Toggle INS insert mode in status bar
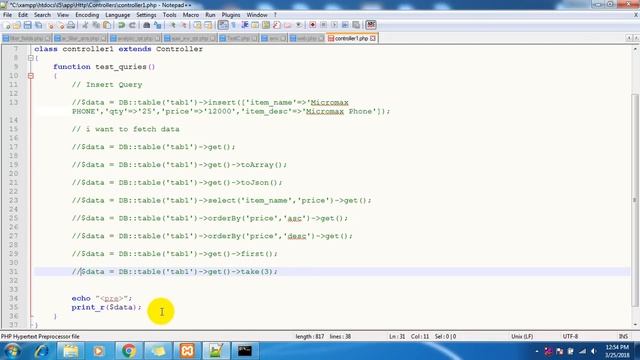 (623, 337)
